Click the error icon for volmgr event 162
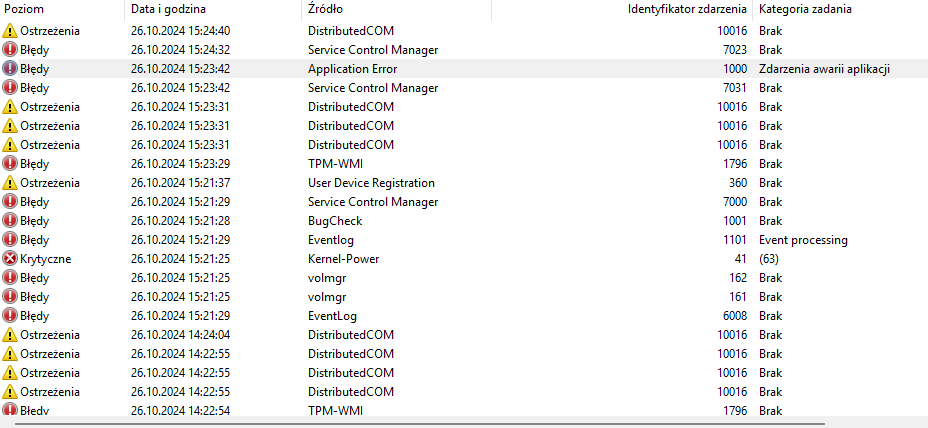This screenshot has width=928, height=428. point(10,278)
